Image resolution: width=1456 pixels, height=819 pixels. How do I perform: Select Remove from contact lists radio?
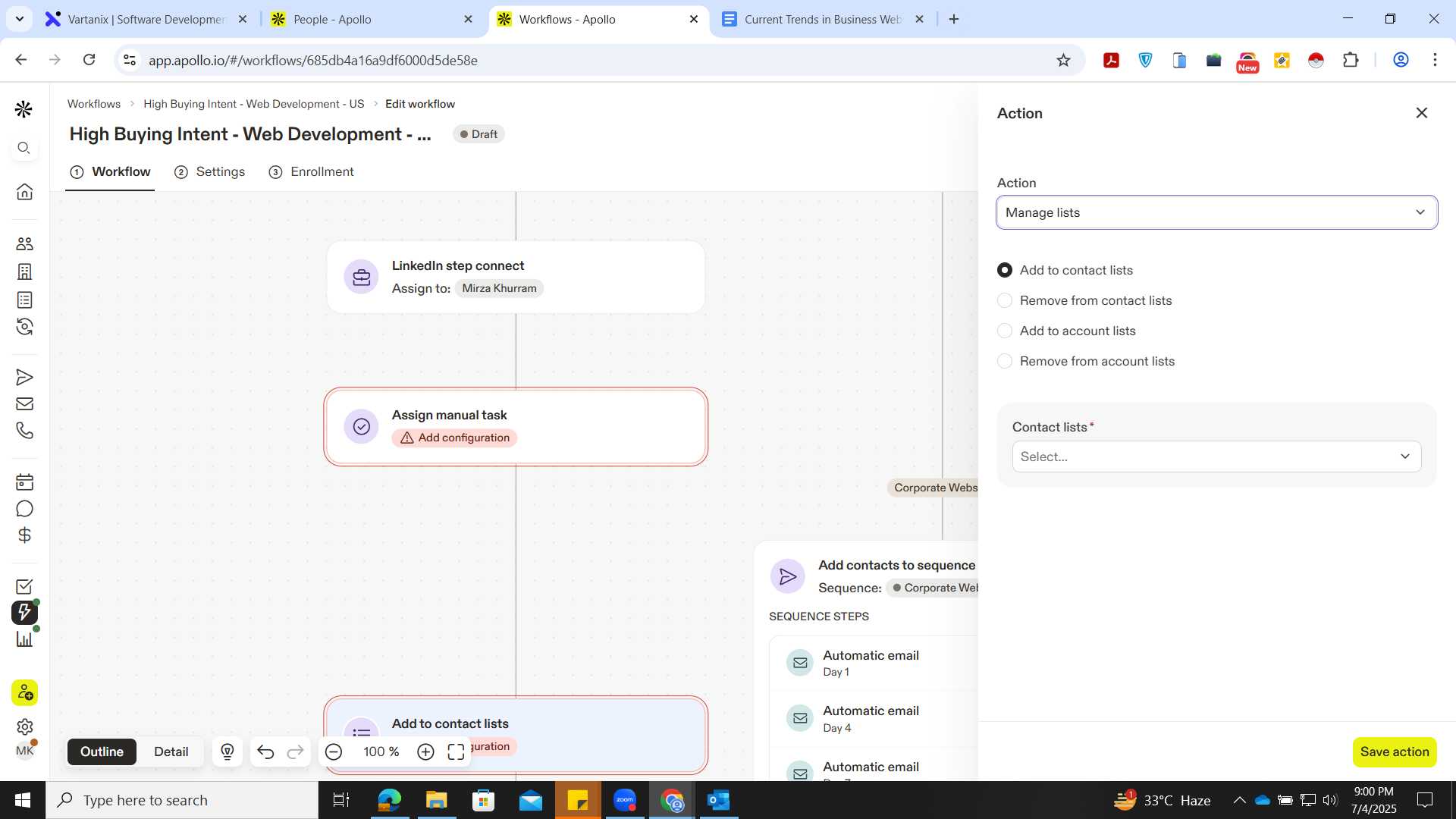coord(1005,300)
